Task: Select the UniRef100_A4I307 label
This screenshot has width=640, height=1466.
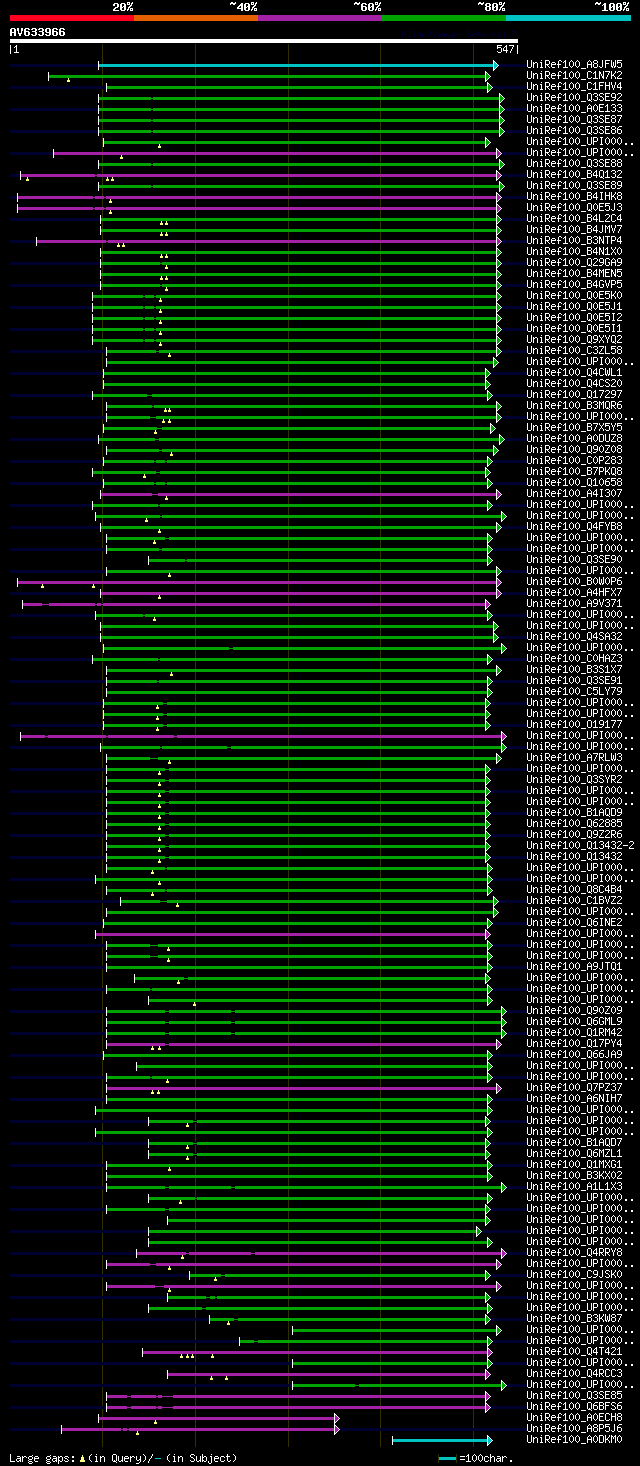Action: click(x=574, y=494)
